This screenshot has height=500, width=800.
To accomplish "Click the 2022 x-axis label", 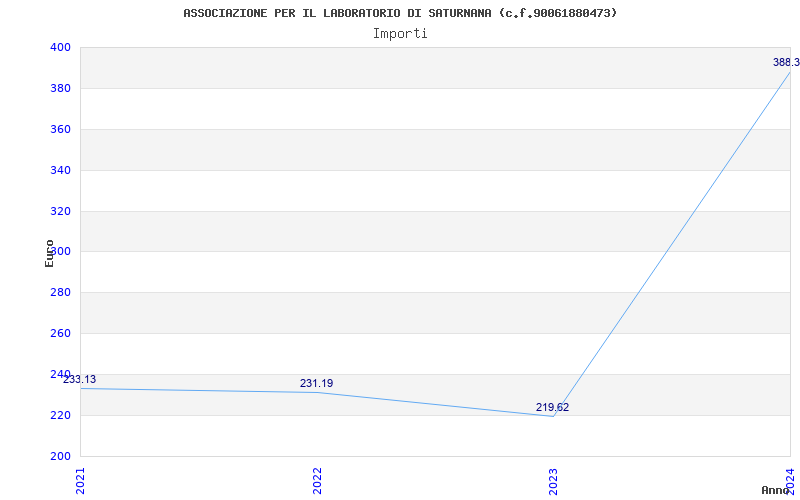I will [317, 481].
